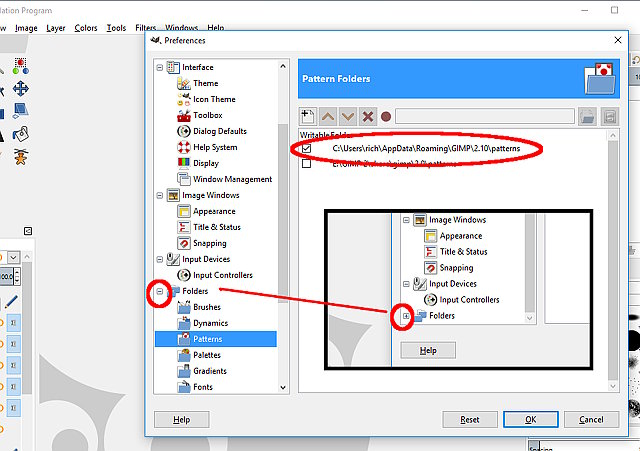Collapse the Interface tree section
The height and width of the screenshot is (451, 640).
[160, 67]
